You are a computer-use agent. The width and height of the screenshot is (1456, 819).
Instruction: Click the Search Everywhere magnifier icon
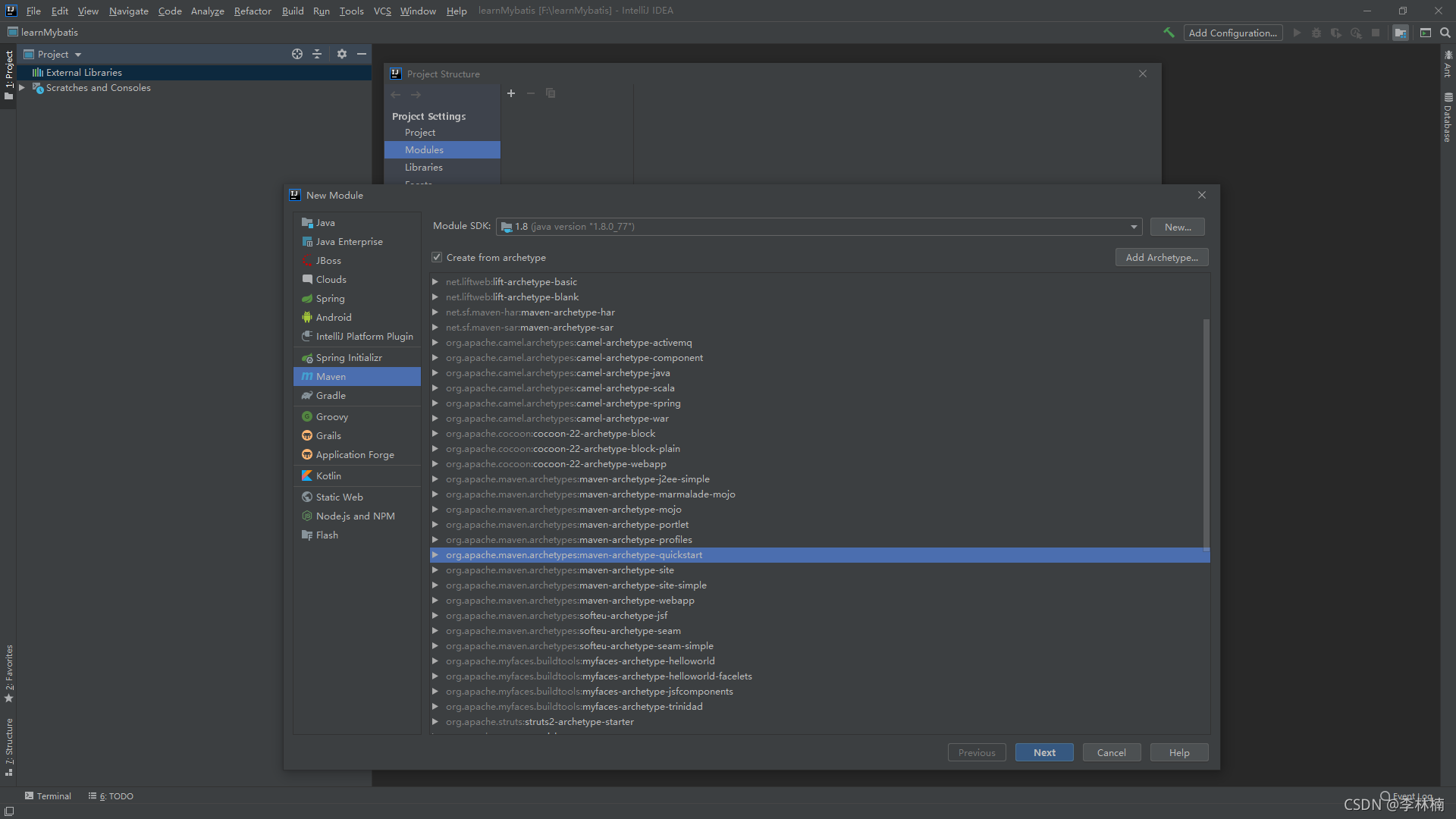click(x=1445, y=33)
